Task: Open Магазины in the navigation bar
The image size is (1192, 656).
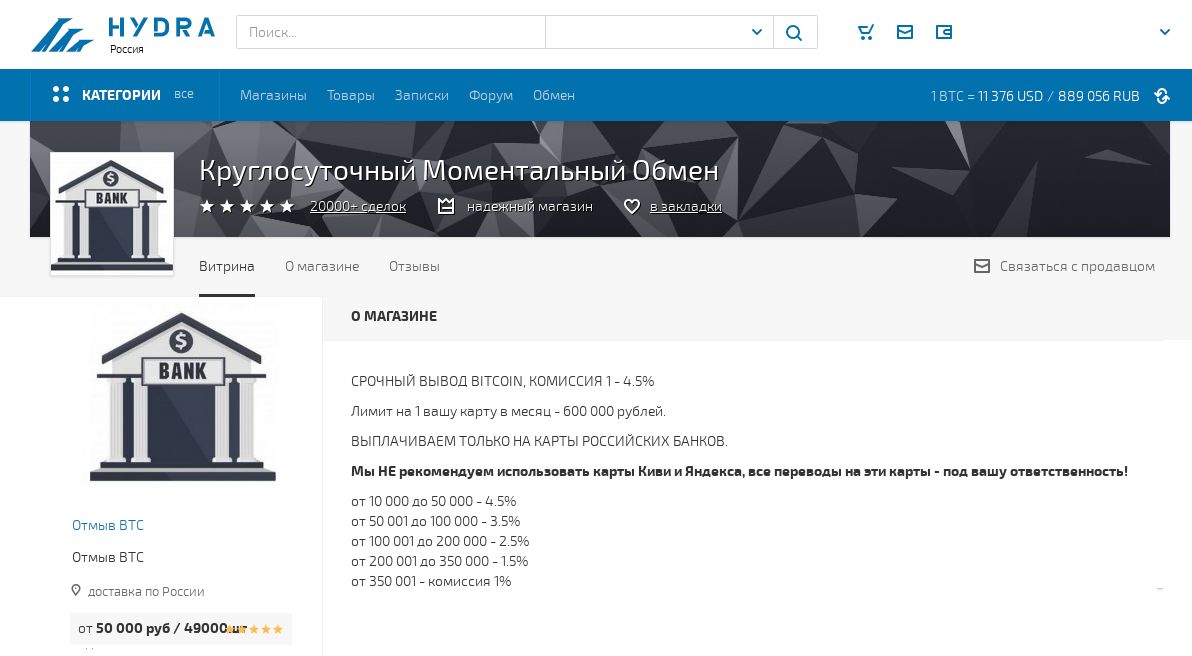Action: [x=273, y=95]
